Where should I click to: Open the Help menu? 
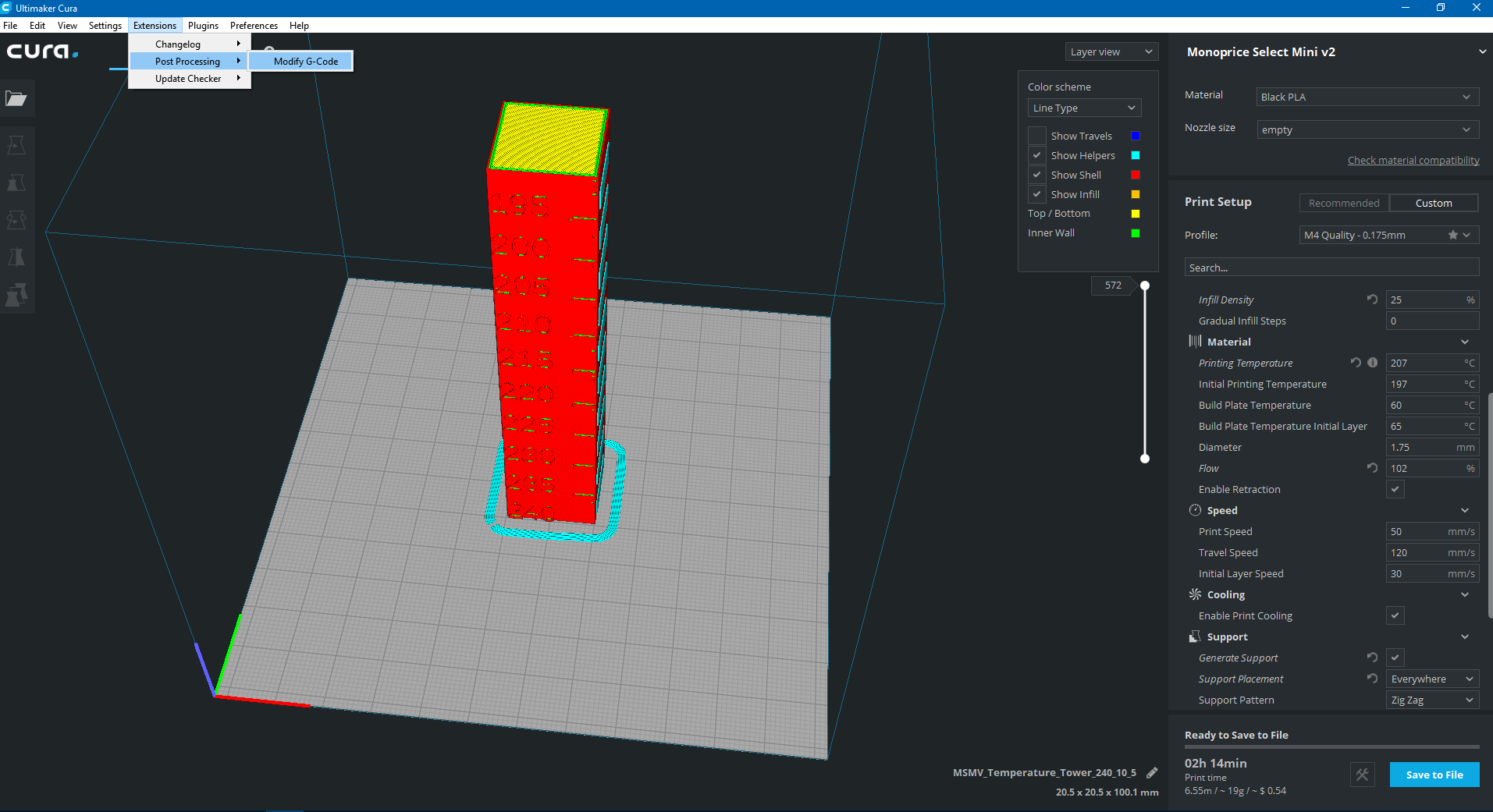[x=299, y=25]
